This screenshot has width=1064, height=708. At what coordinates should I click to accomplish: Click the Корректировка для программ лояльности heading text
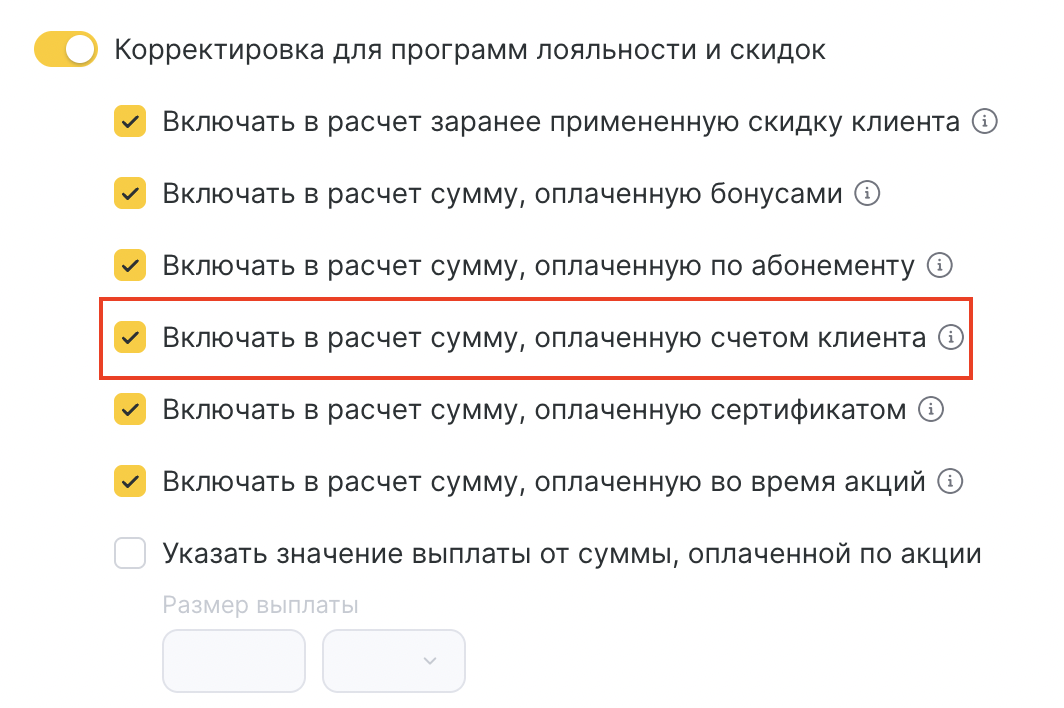point(470,50)
